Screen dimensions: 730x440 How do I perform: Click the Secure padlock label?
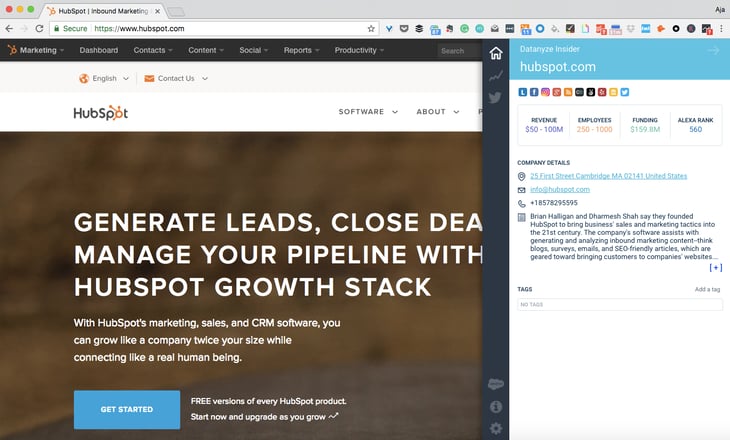coord(70,28)
